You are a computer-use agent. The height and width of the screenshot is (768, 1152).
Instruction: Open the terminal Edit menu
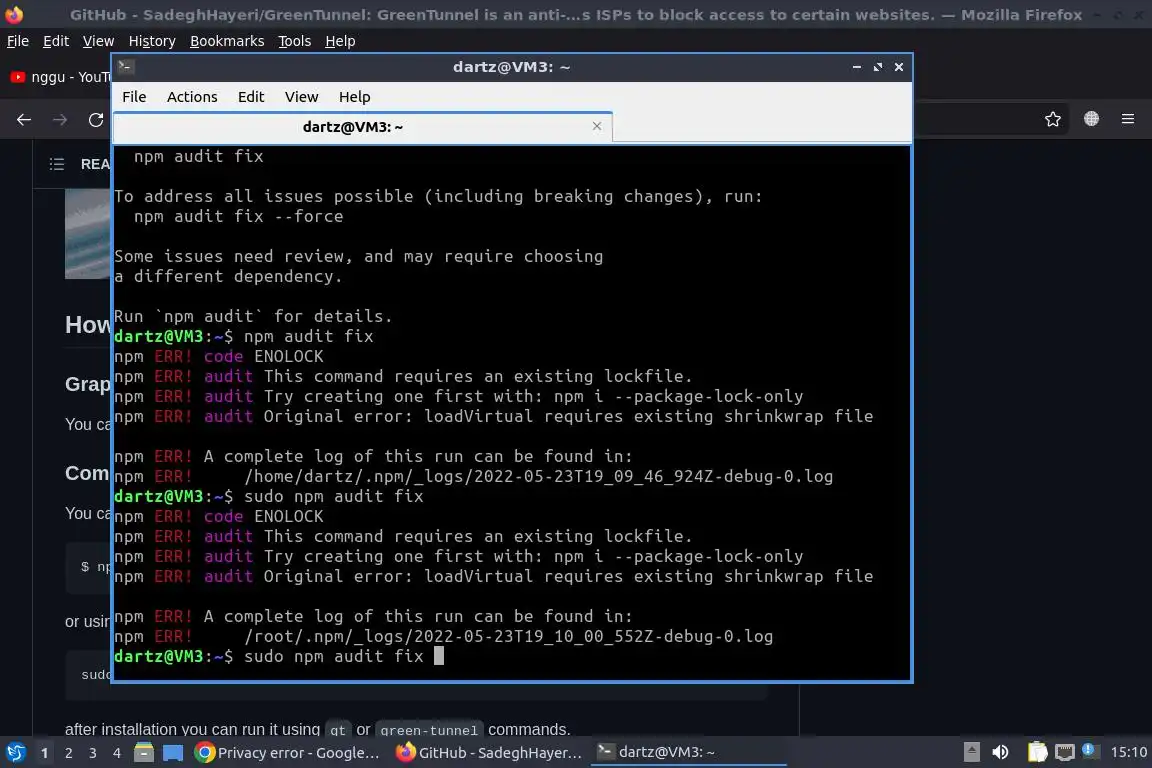[251, 97]
